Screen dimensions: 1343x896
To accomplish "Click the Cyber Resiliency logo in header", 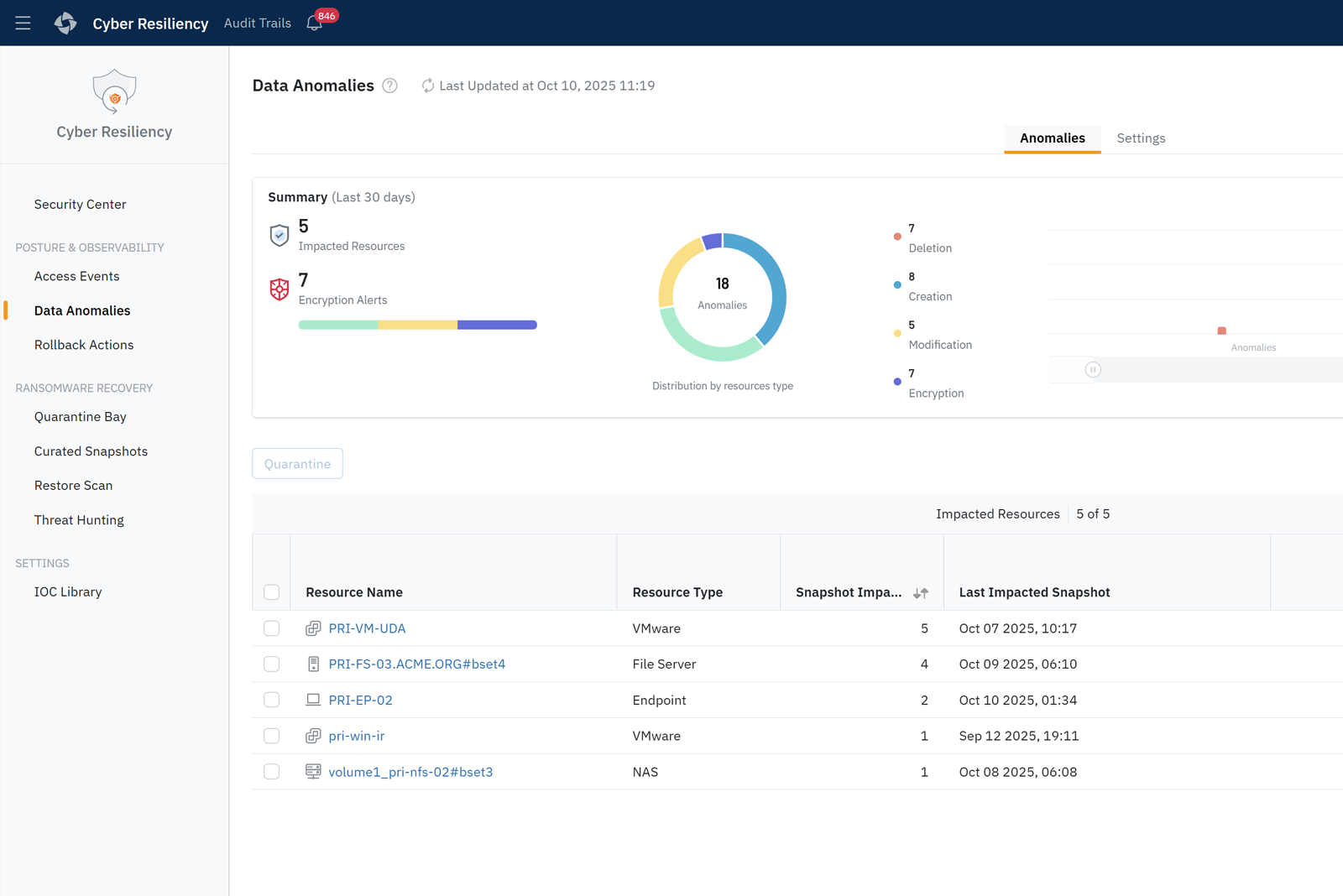I will tap(65, 23).
